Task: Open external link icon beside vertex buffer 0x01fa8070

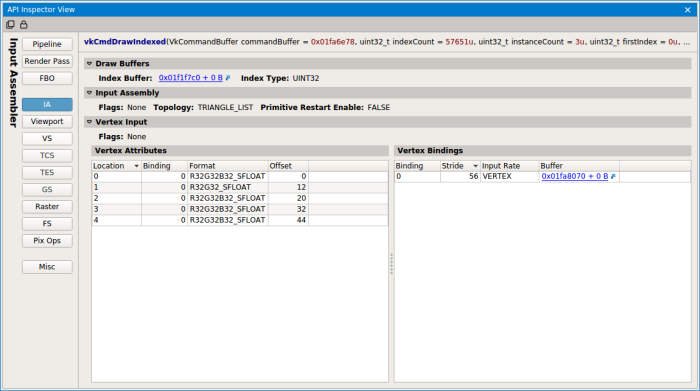Action: (613, 176)
